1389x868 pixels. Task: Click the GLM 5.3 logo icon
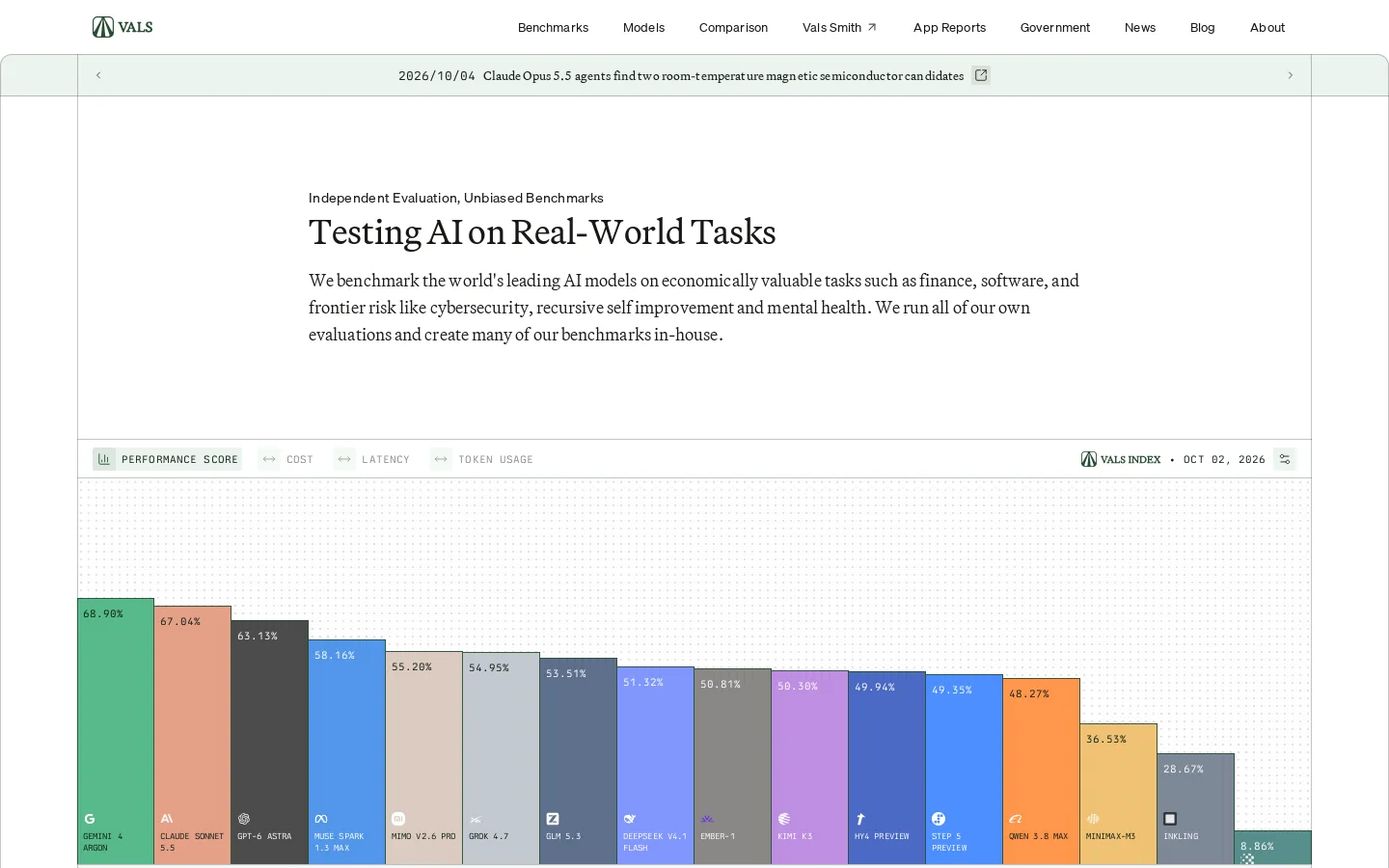pyautogui.click(x=553, y=819)
